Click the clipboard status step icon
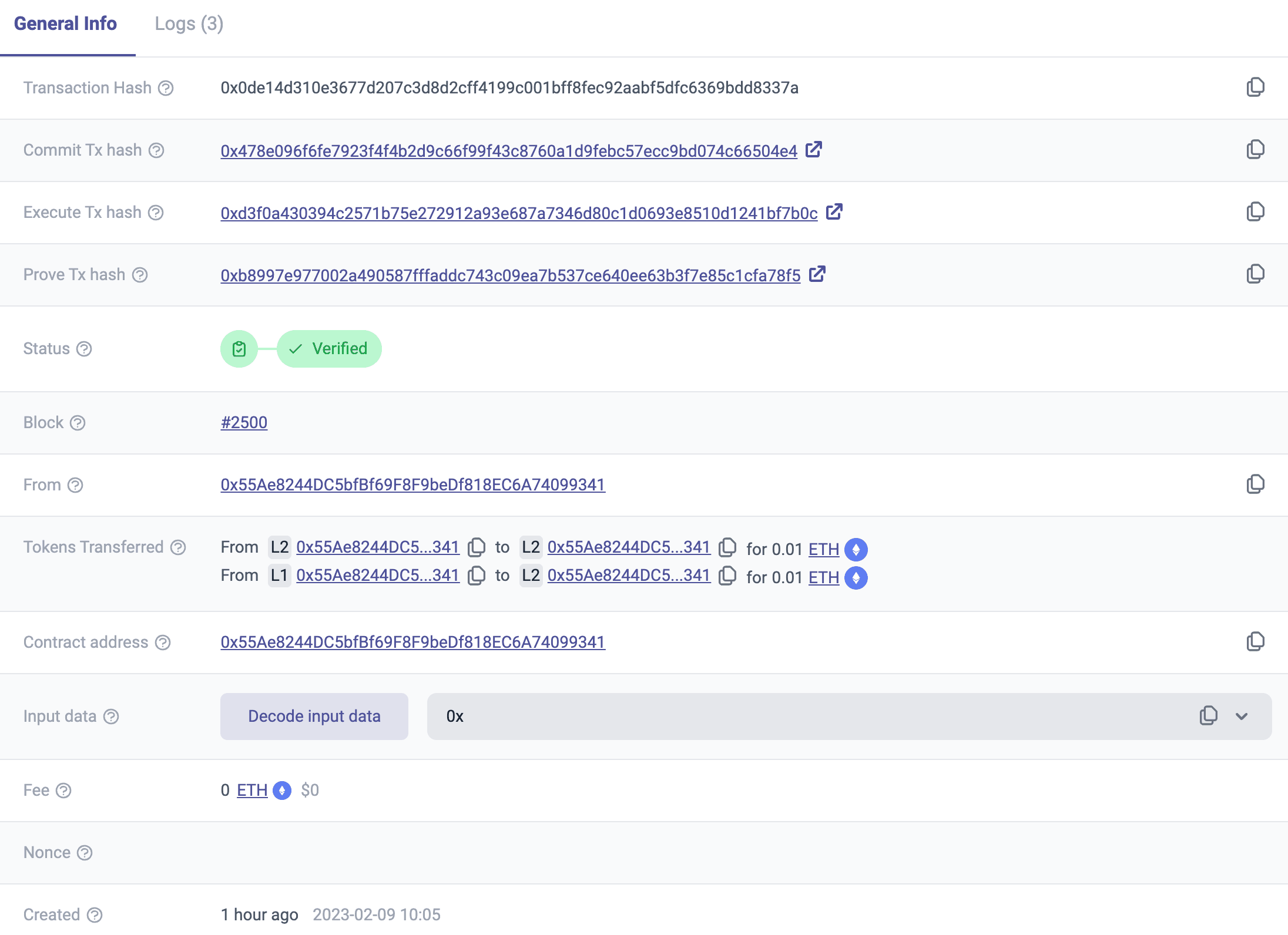Image resolution: width=1288 pixels, height=935 pixels. (239, 349)
